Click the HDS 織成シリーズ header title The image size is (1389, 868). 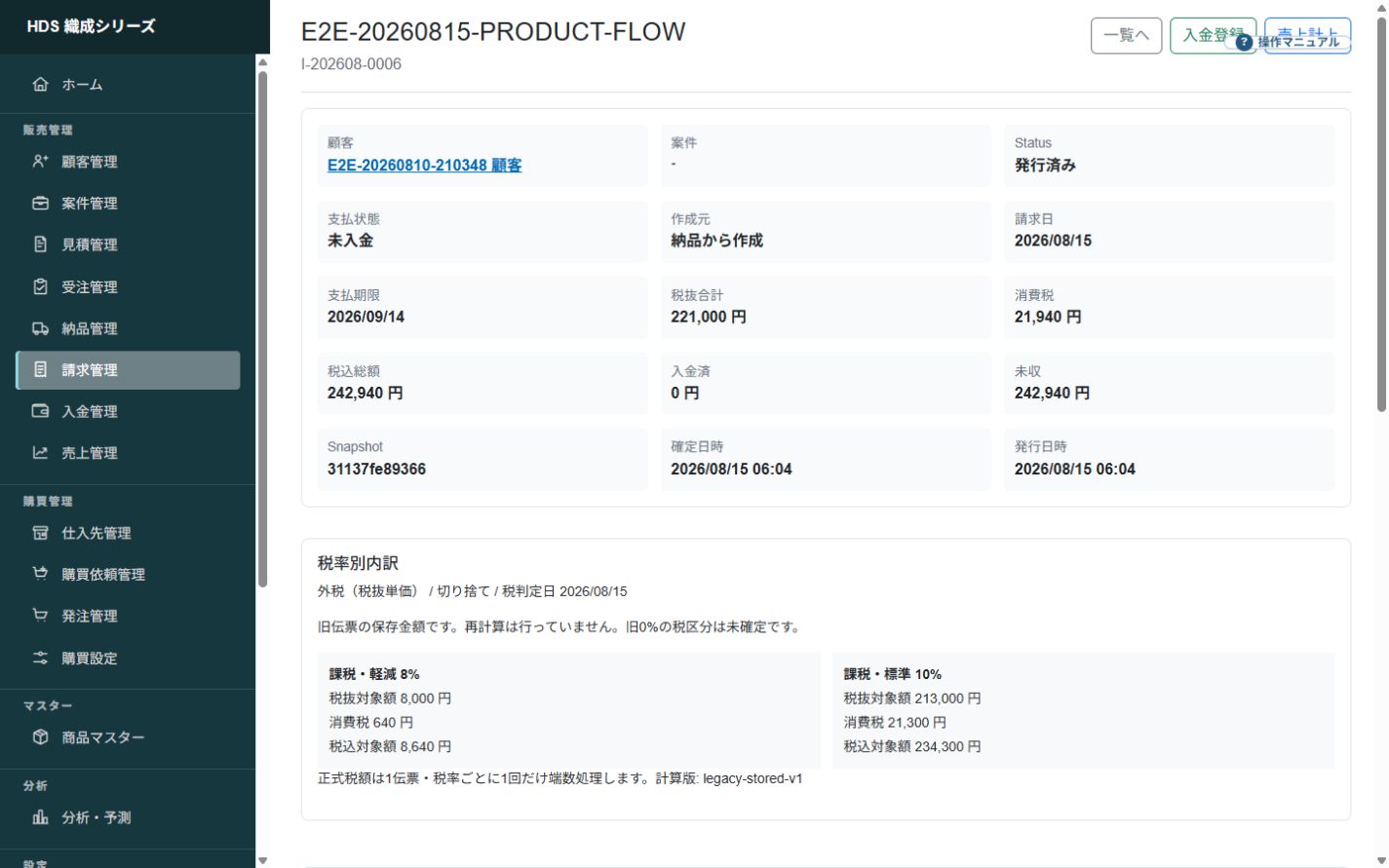tap(91, 26)
